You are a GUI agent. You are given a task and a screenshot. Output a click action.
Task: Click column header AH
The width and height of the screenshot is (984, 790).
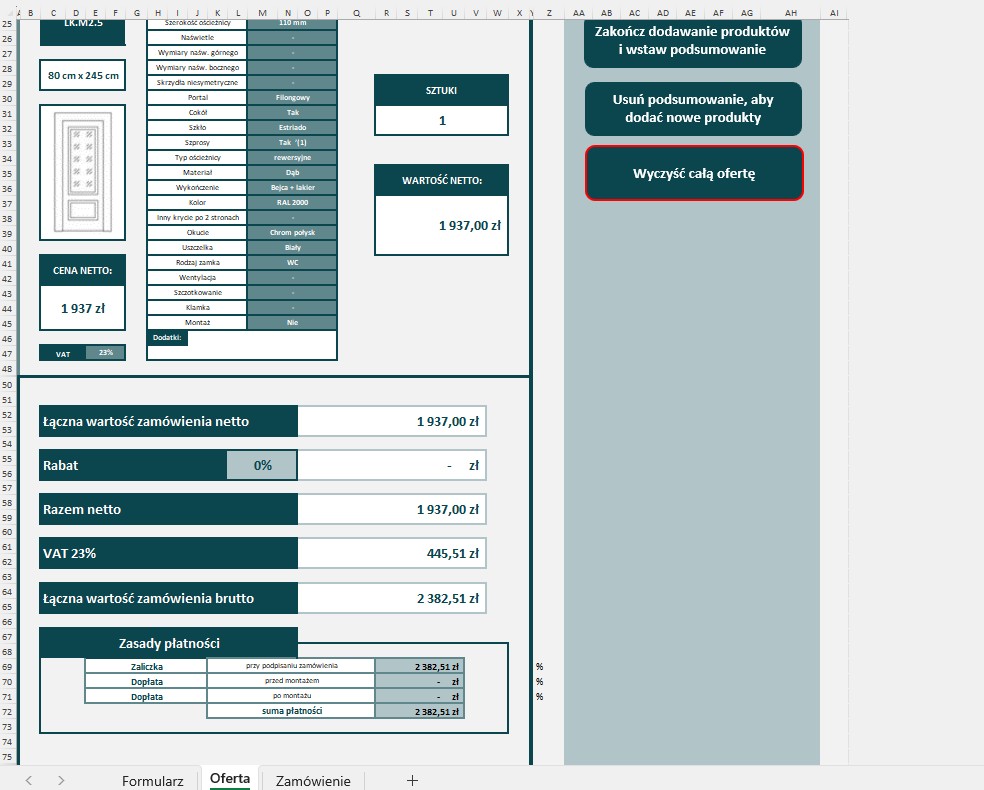[x=790, y=12]
